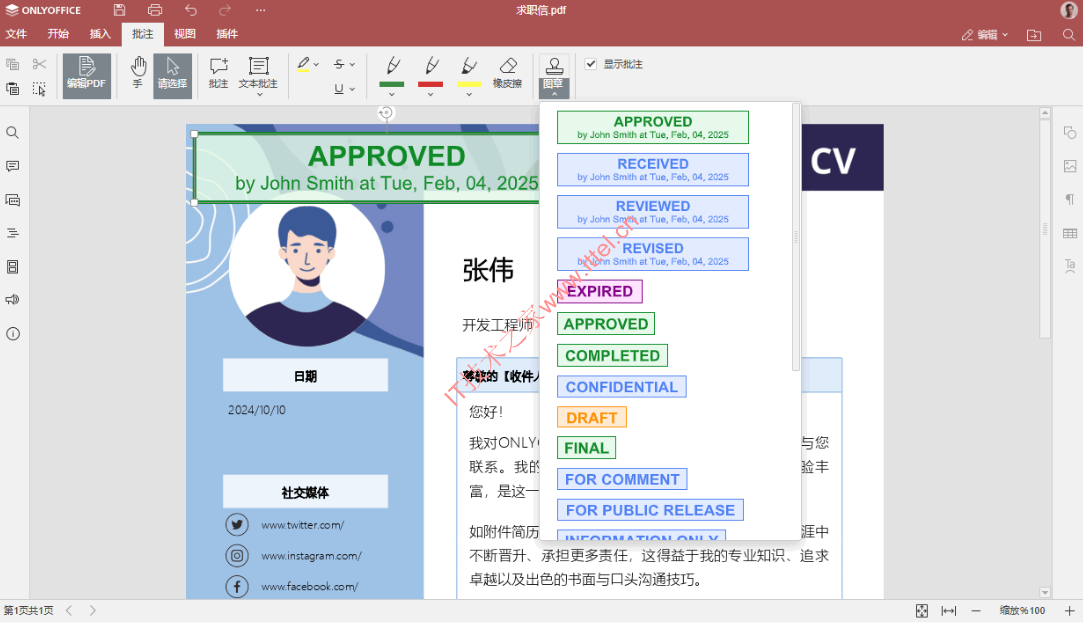Click the feedback megaphone icon
This screenshot has width=1083, height=623.
(12, 300)
